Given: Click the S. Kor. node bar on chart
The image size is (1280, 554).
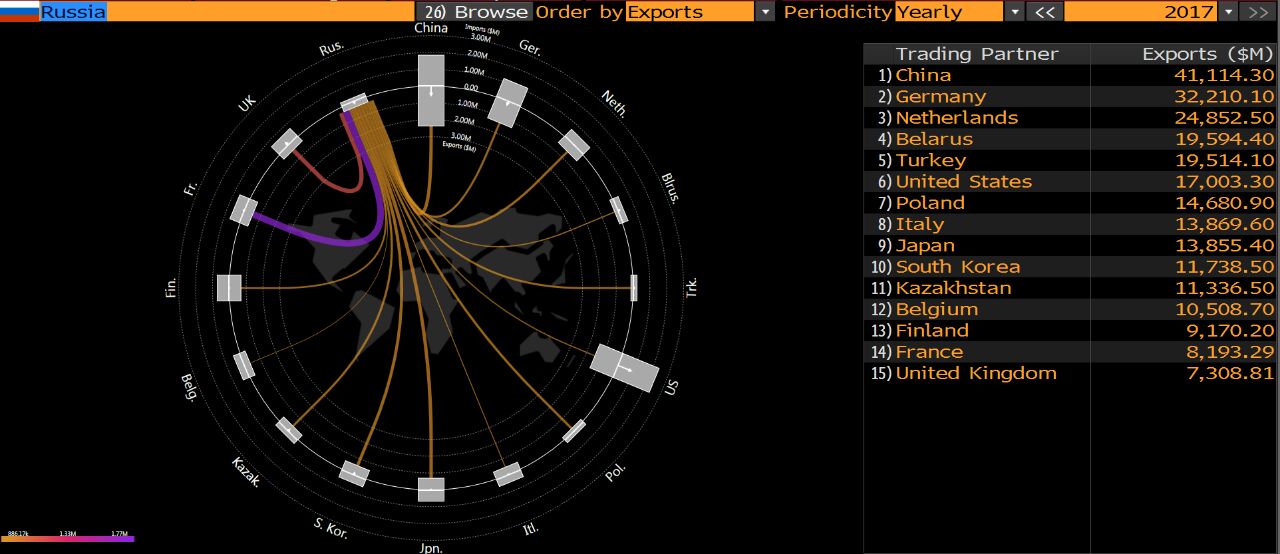Looking at the screenshot, I should pos(354,473).
